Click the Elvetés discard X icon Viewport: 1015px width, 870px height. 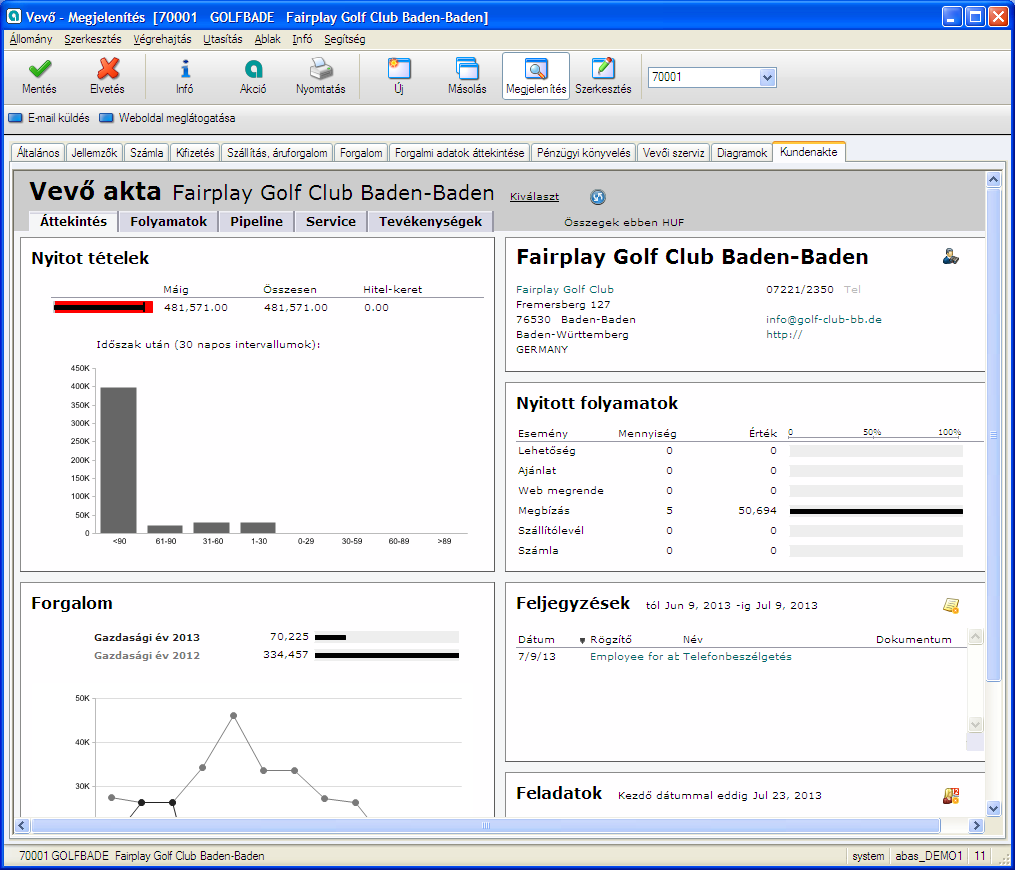click(x=107, y=69)
